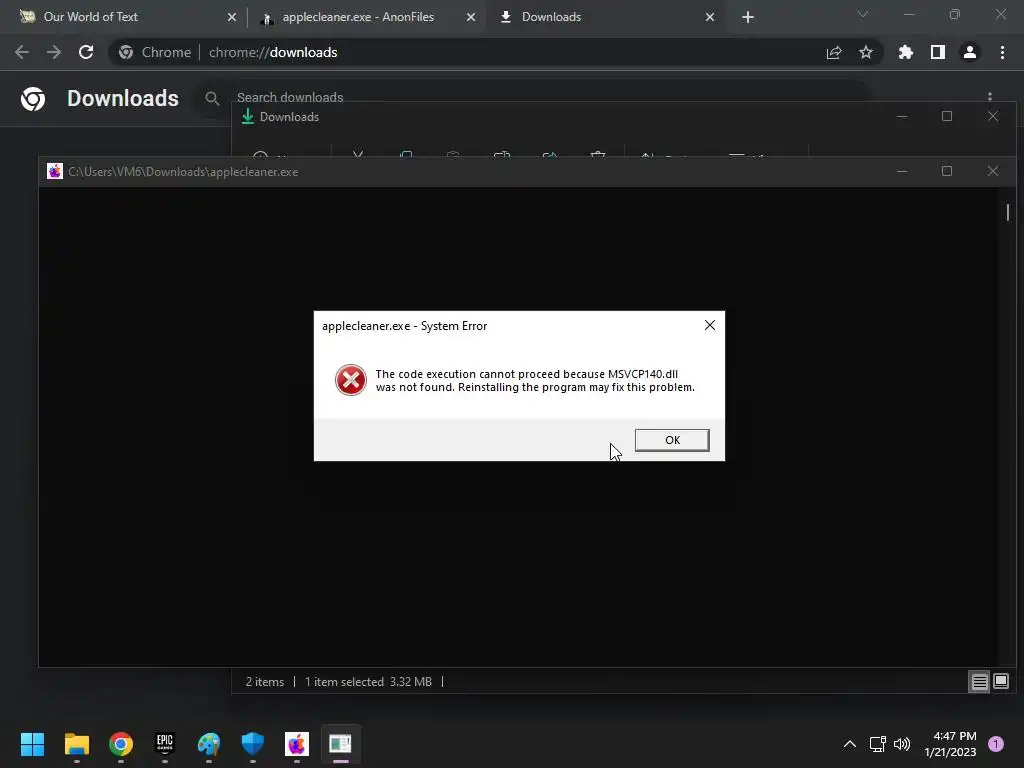This screenshot has height=768, width=1024.
Task: Launch Epic Games from the taskbar
Action: coord(165,744)
